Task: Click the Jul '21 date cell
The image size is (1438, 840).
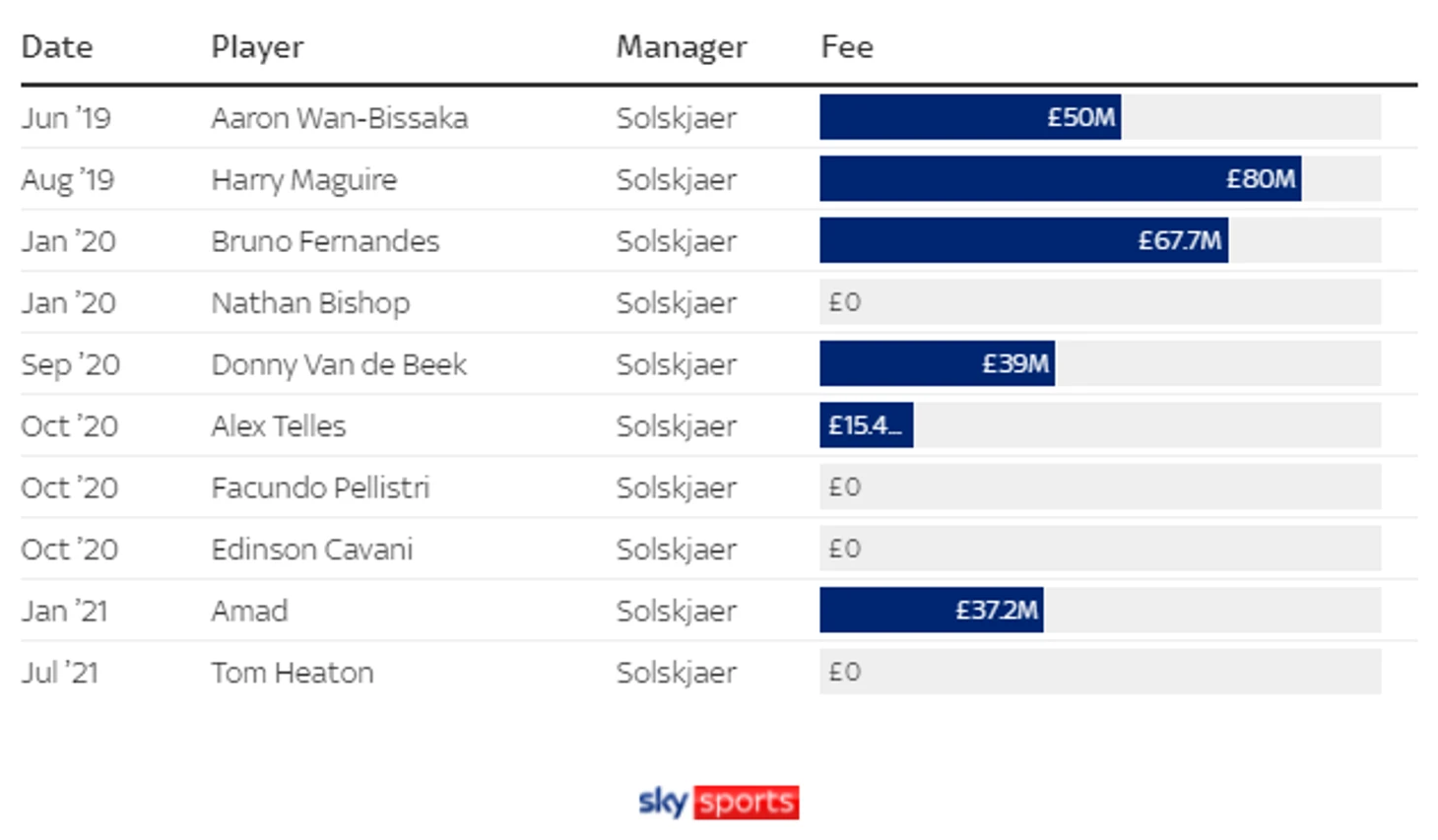Action: (59, 673)
